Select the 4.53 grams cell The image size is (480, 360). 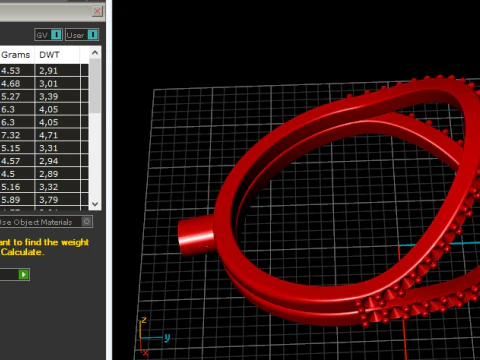pyautogui.click(x=17, y=71)
